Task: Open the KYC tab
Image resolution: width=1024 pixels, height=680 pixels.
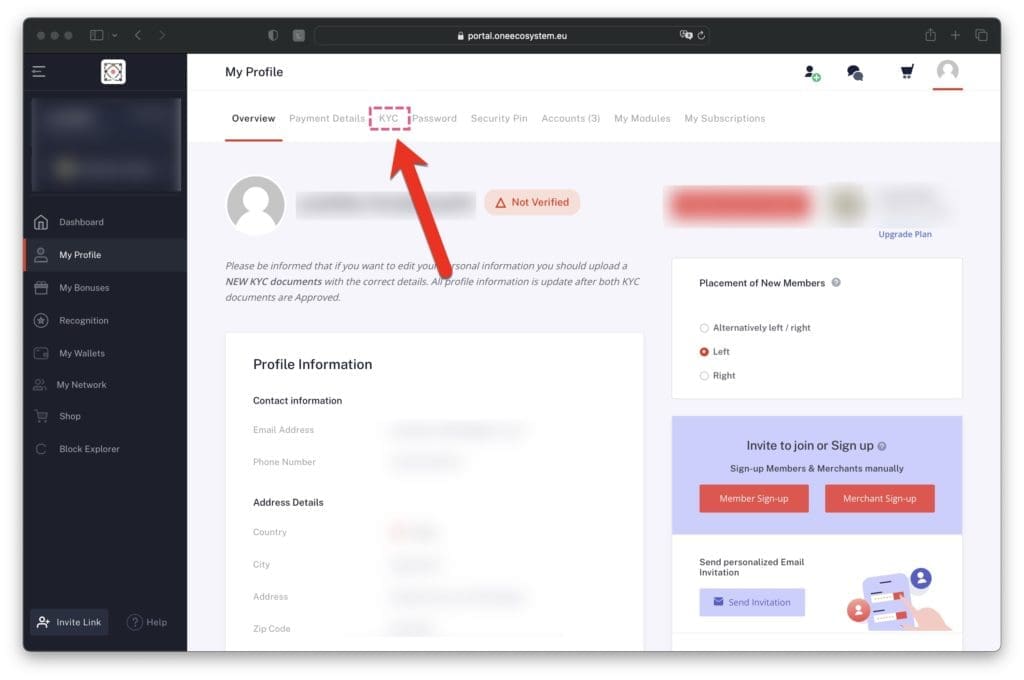Action: coord(389,118)
